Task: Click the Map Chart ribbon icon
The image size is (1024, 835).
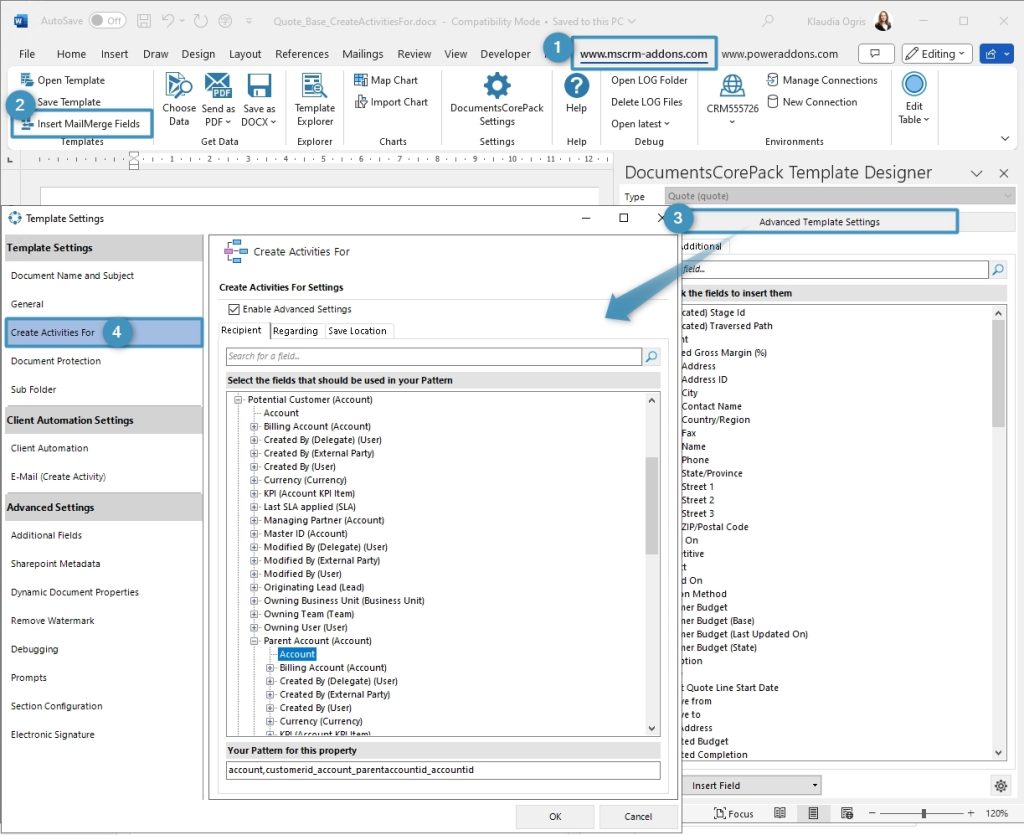Action: 360,80
